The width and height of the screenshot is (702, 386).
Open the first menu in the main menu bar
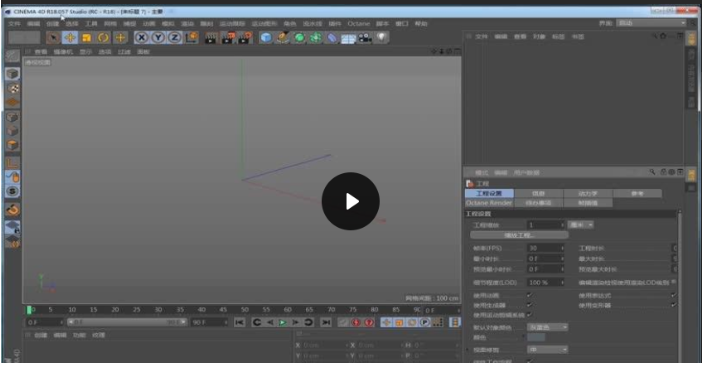[x=14, y=23]
